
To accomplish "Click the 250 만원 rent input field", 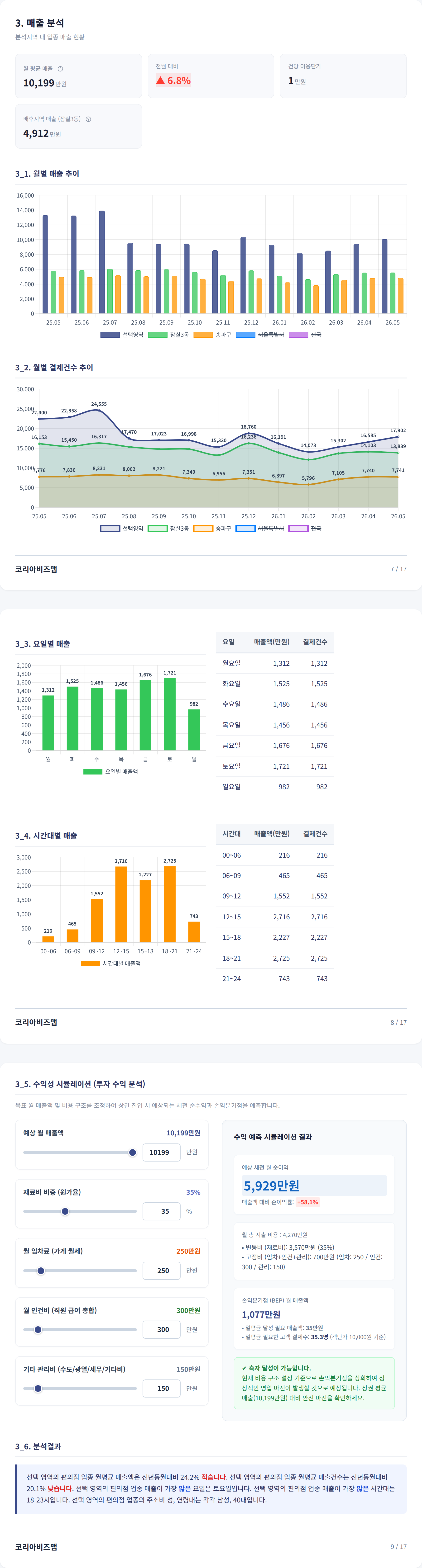I will click(161, 1270).
